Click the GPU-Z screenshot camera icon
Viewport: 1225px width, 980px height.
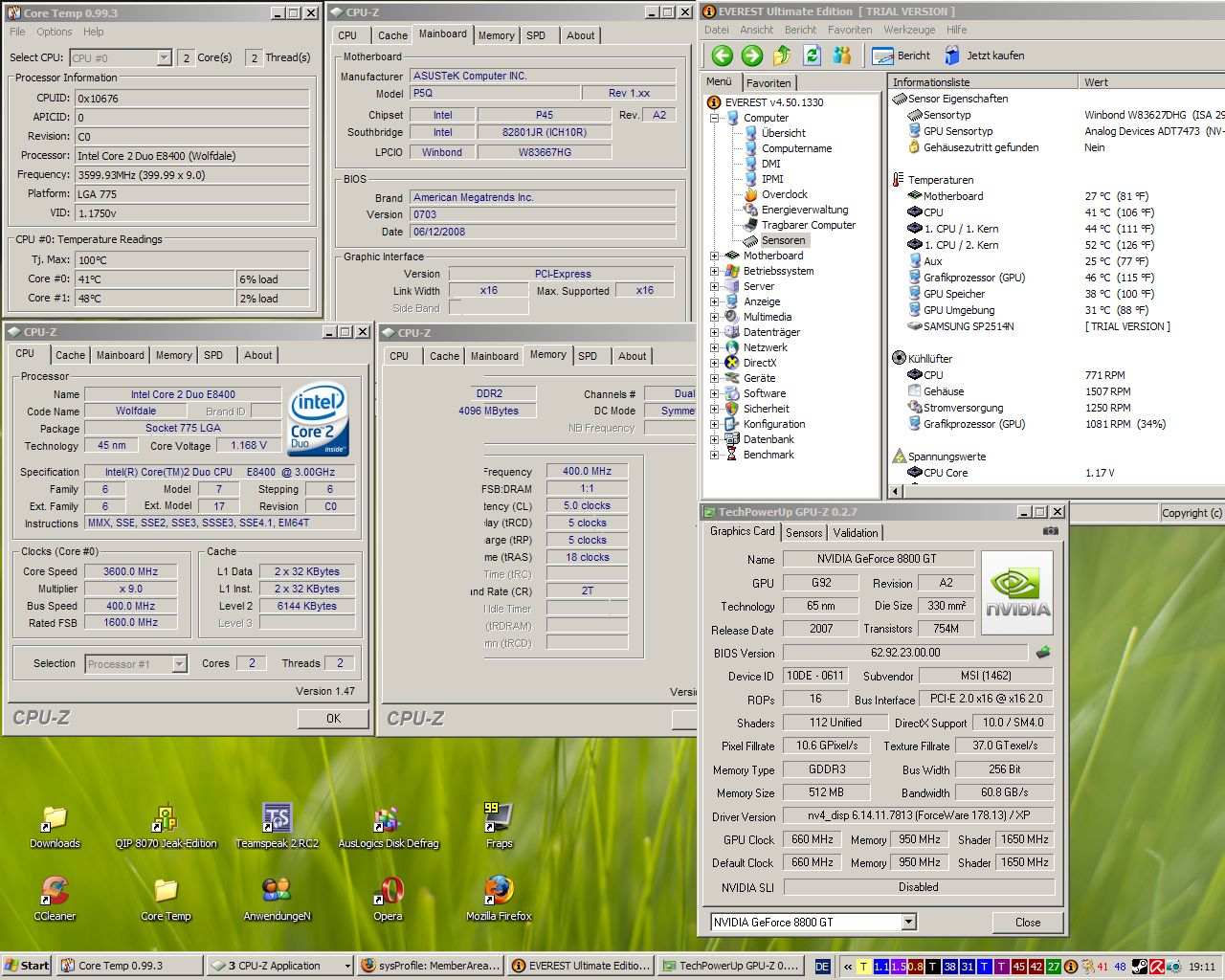[x=1050, y=531]
